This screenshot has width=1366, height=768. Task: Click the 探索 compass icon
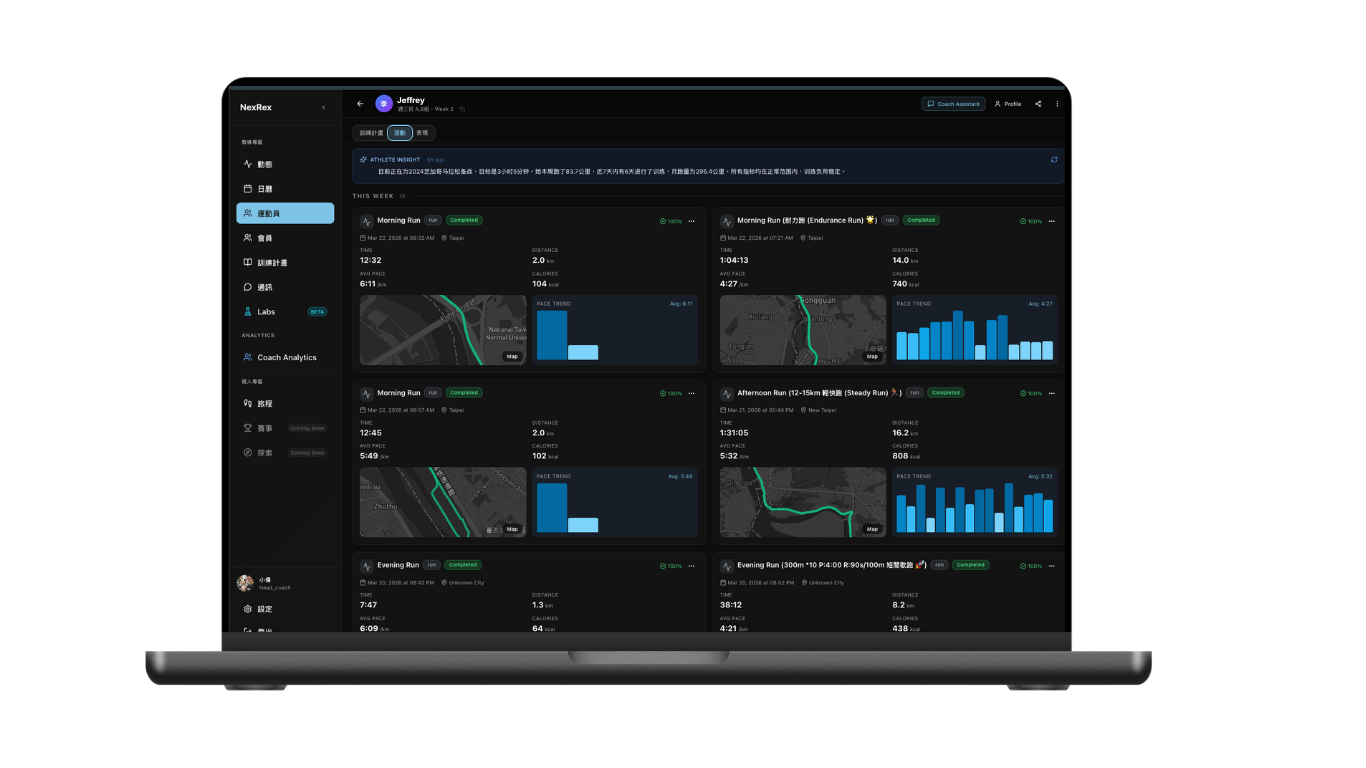click(x=248, y=453)
